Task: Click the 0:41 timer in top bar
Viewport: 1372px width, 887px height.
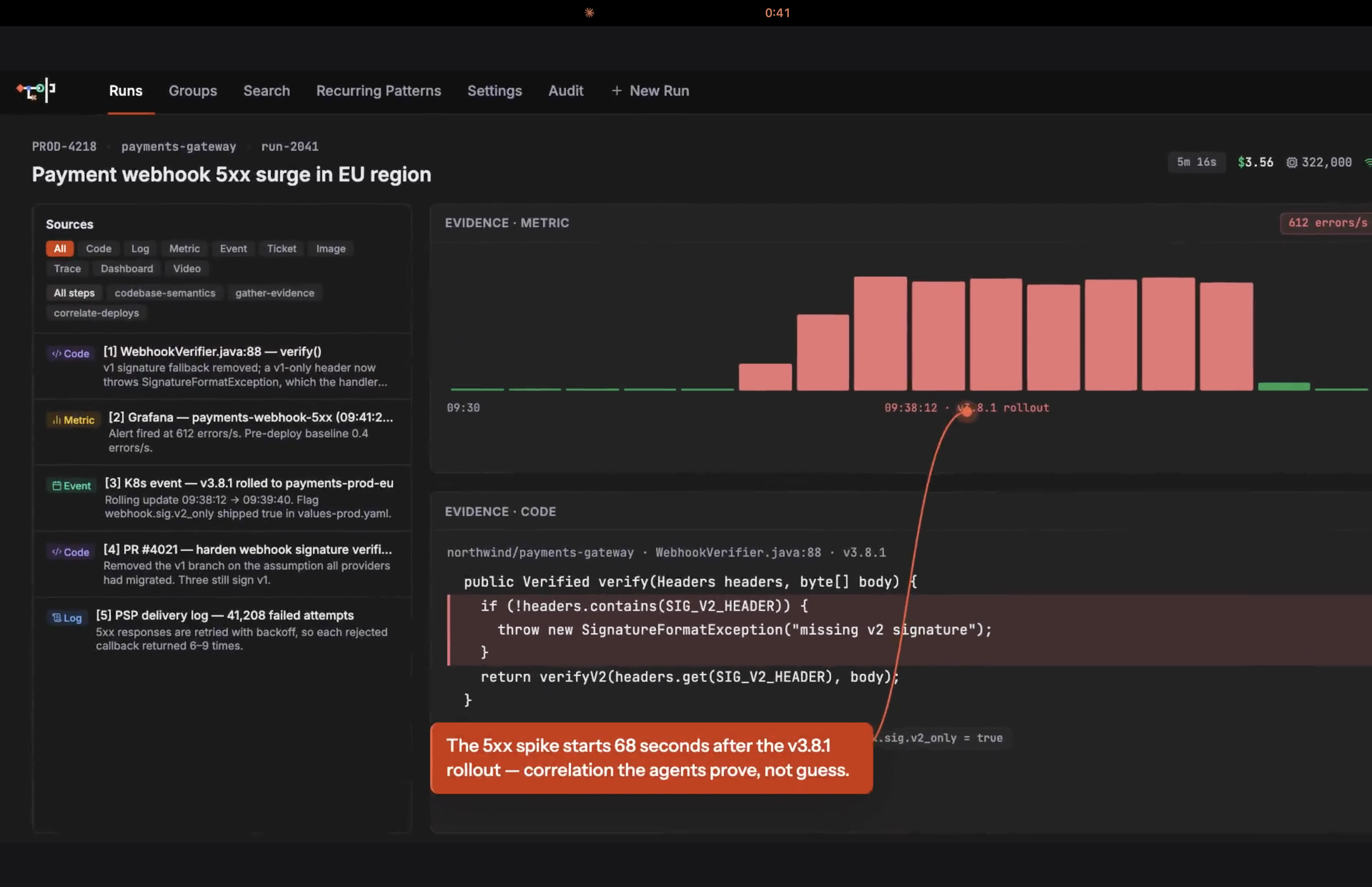Action: point(777,13)
